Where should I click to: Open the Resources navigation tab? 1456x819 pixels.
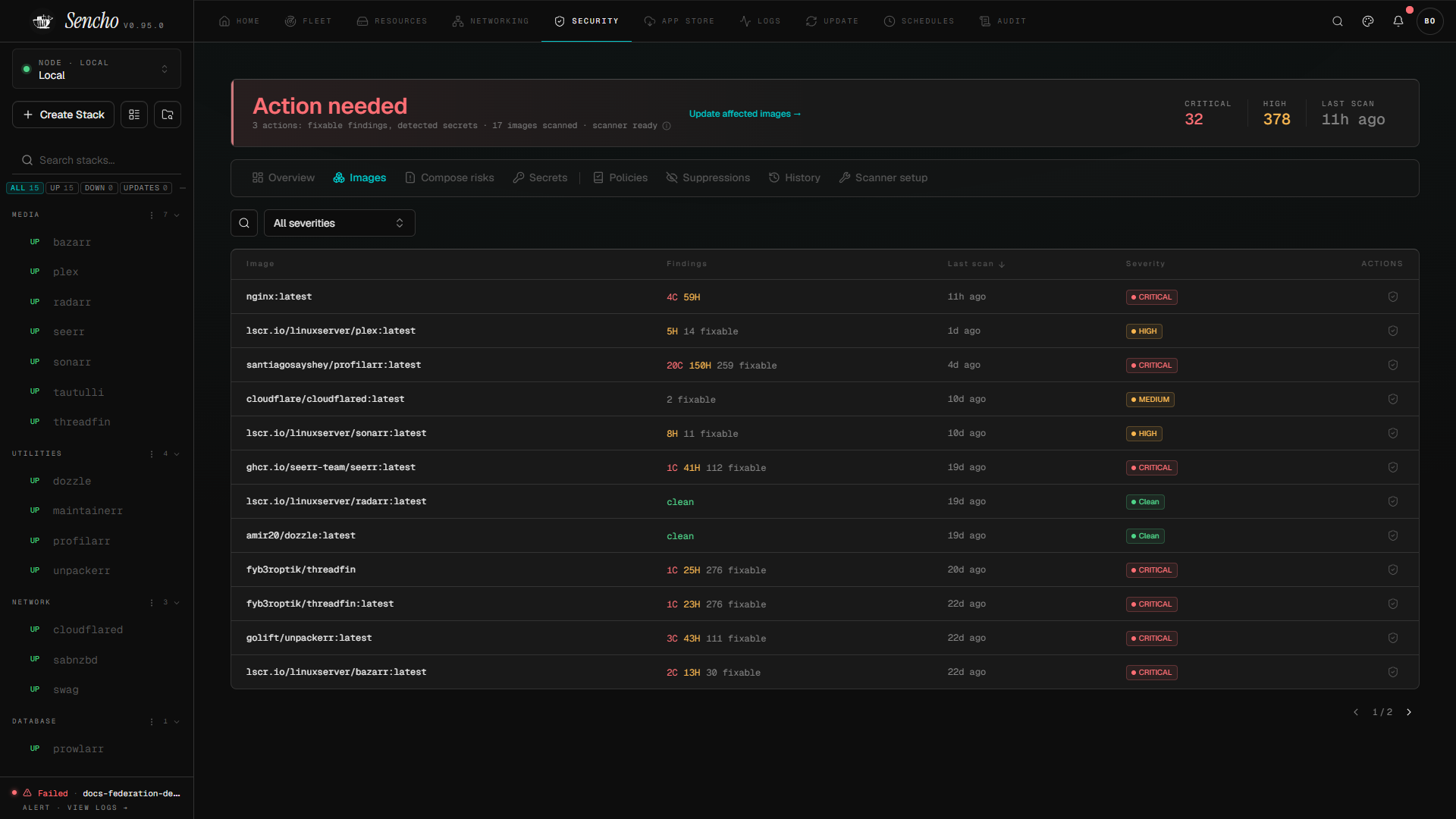[x=392, y=21]
